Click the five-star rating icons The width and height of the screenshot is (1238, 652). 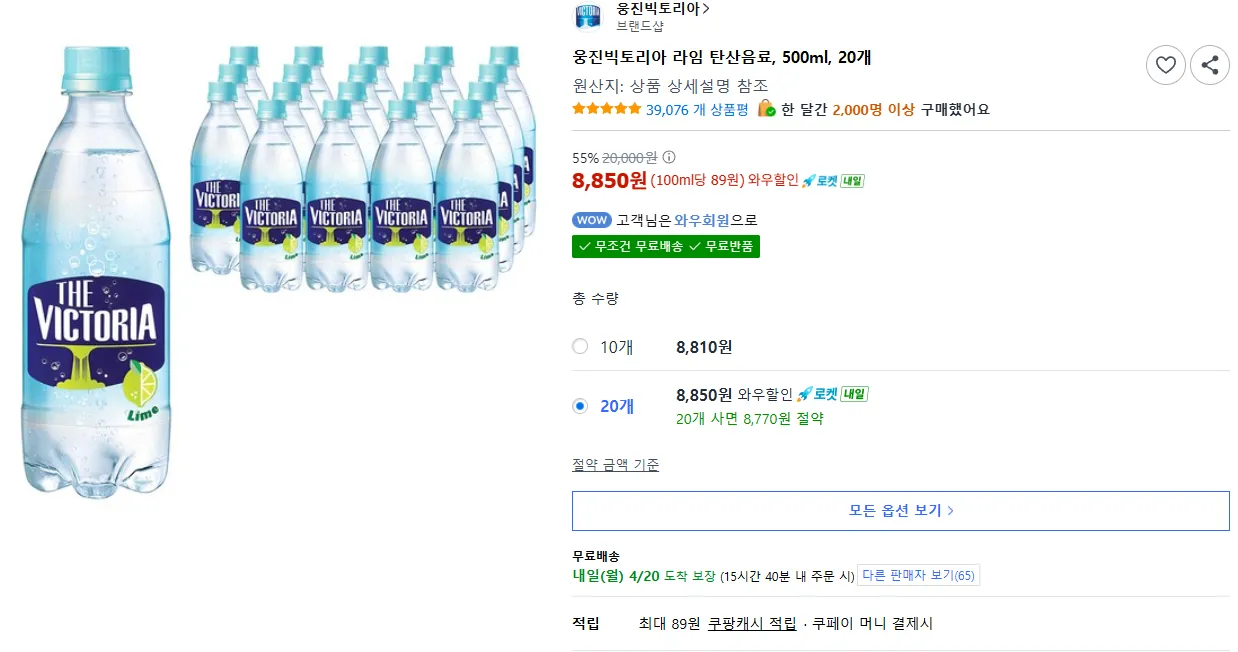point(606,109)
